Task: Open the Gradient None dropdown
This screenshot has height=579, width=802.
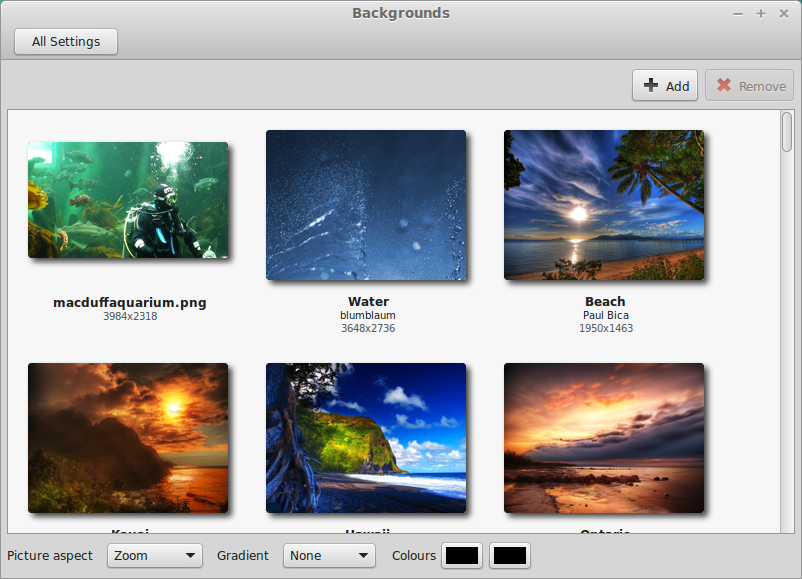Action: click(329, 555)
